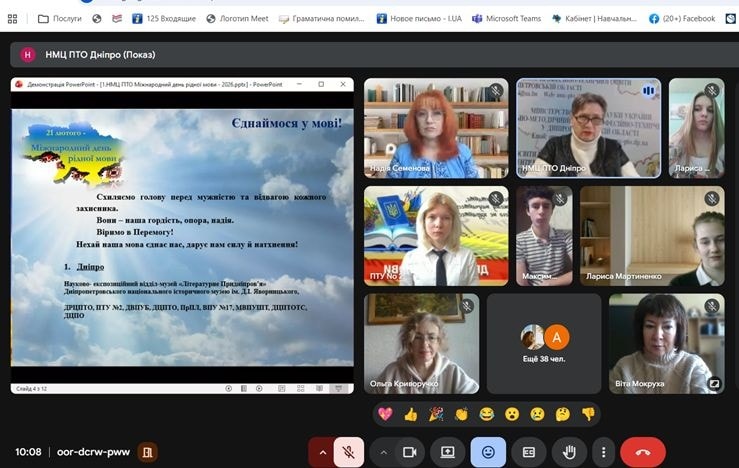Unmute the microphone in the call bar
This screenshot has width=739, height=468.
click(x=349, y=452)
